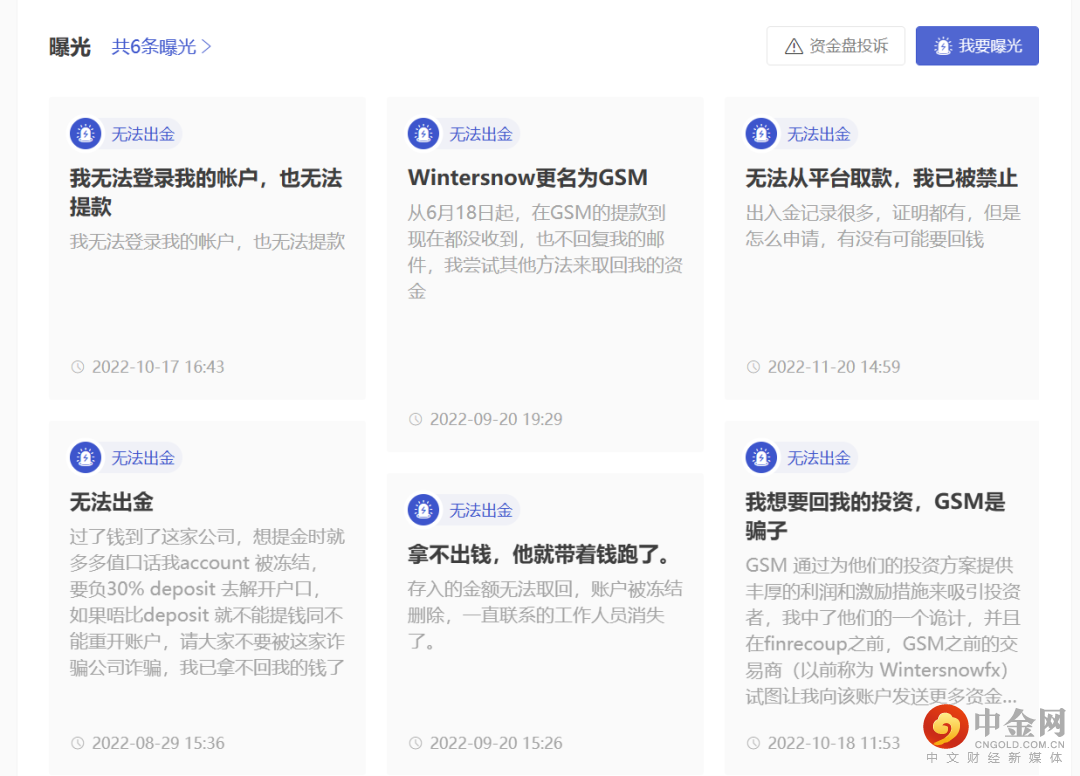Click the timestamp 2022-09-20 15:26
The height and width of the screenshot is (776, 1080).
tap(496, 743)
